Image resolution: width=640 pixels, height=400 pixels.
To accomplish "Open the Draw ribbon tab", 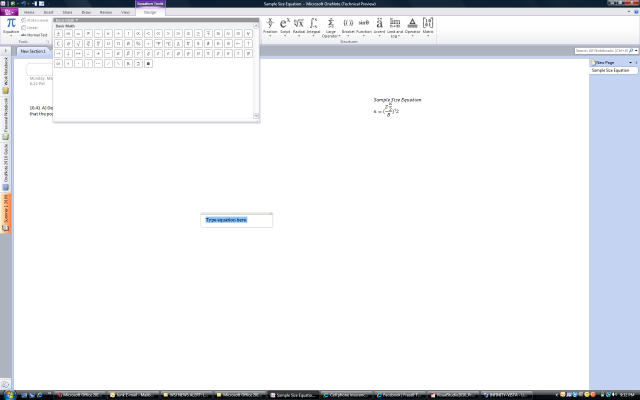I will pos(86,12).
